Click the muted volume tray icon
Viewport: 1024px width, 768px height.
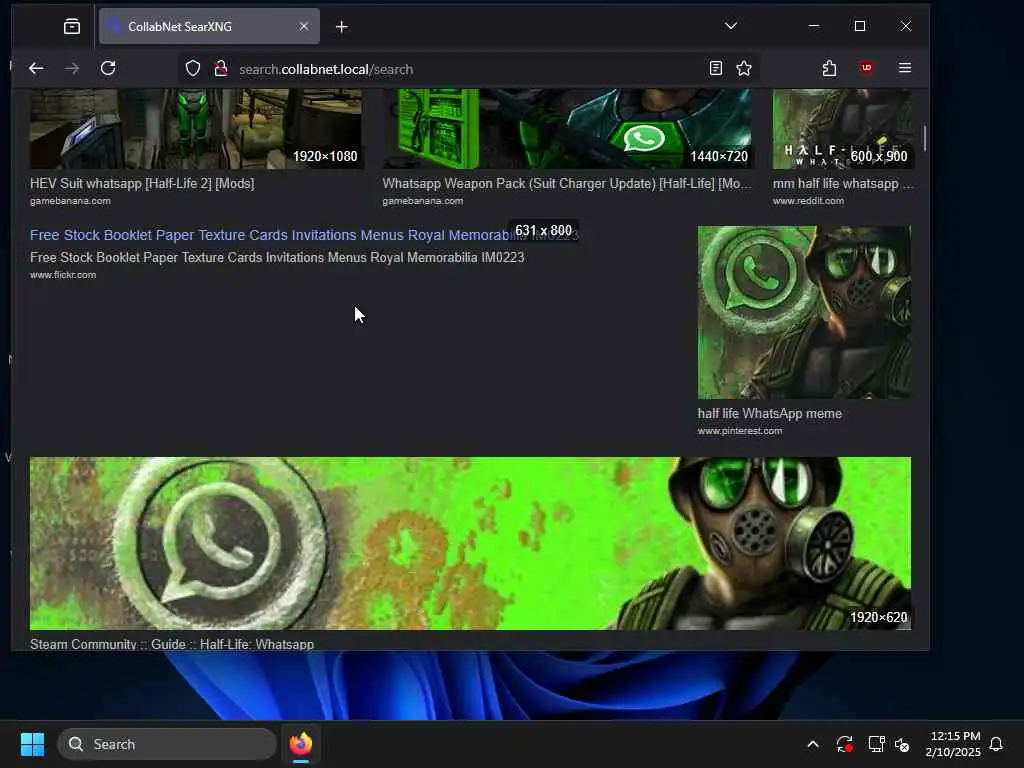click(902, 744)
